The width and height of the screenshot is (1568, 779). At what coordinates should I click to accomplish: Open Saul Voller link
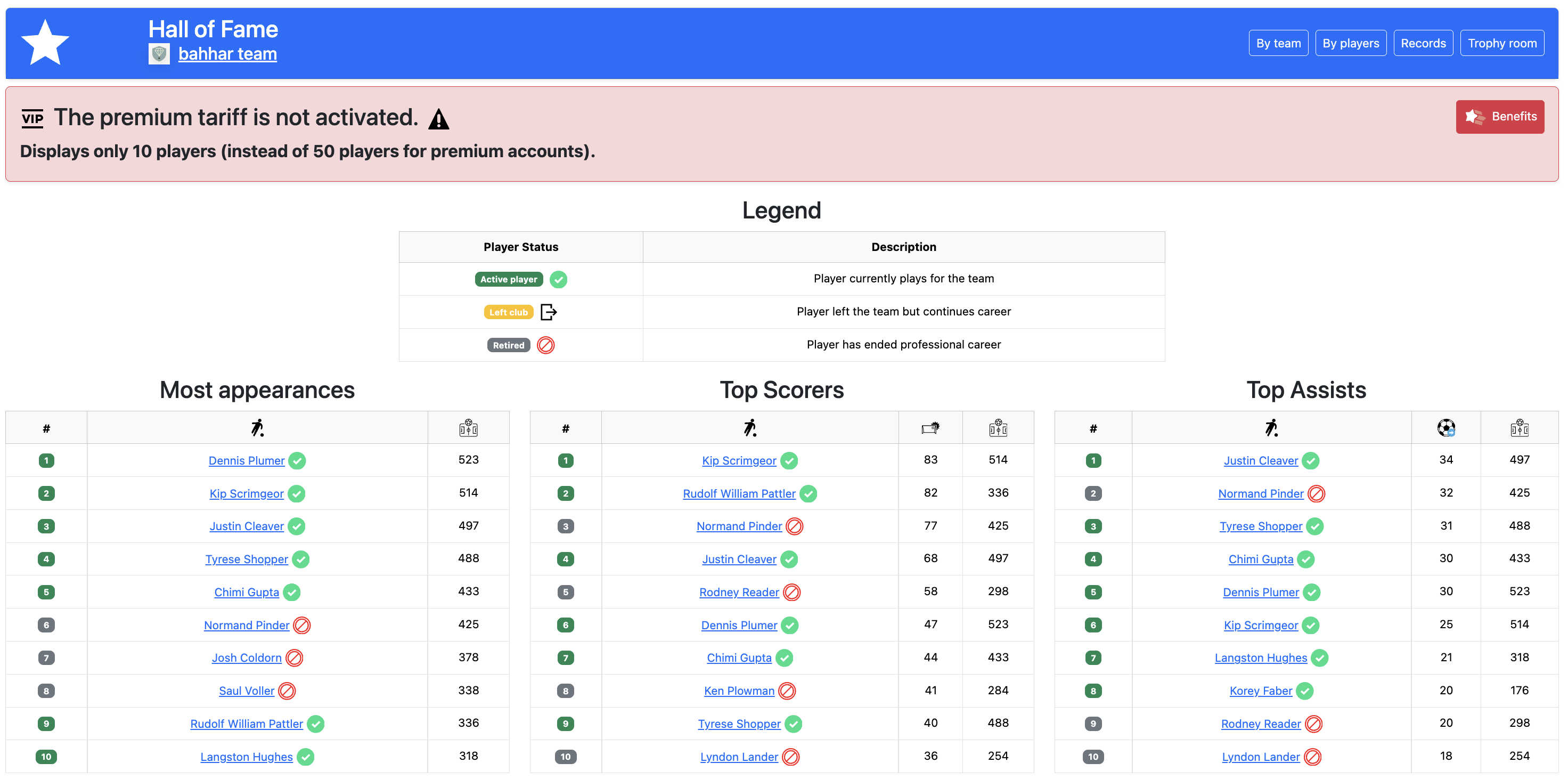point(247,691)
